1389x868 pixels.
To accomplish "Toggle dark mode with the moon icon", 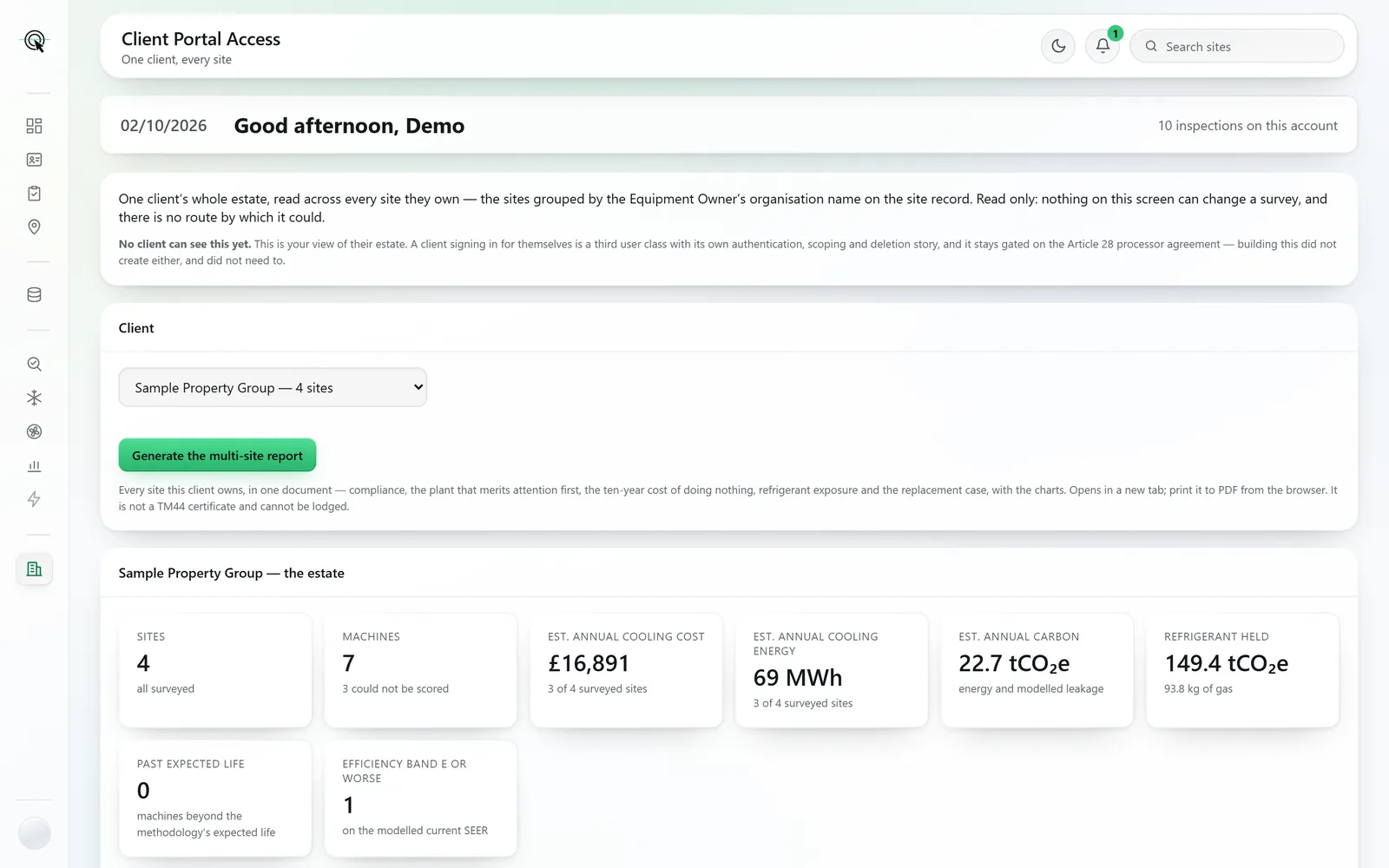I will pyautogui.click(x=1058, y=46).
